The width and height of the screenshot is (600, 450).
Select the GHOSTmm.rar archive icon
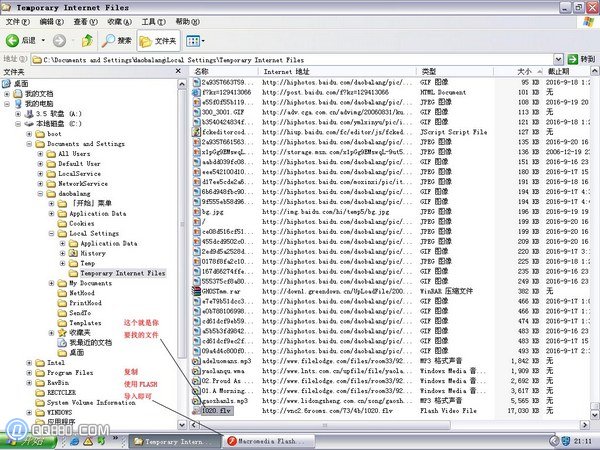tap(196, 291)
